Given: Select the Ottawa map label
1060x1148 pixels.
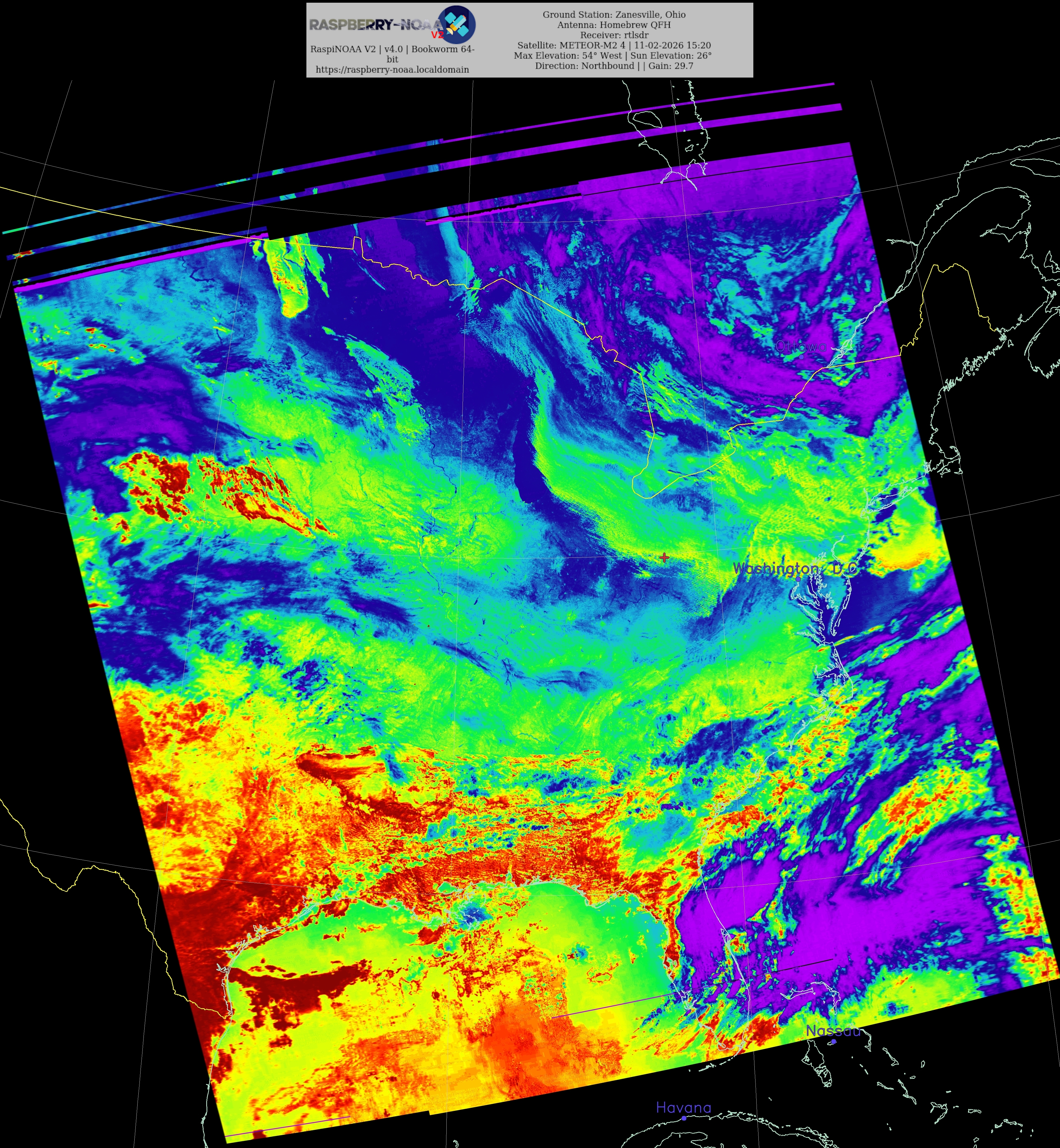Looking at the screenshot, I should tap(801, 347).
